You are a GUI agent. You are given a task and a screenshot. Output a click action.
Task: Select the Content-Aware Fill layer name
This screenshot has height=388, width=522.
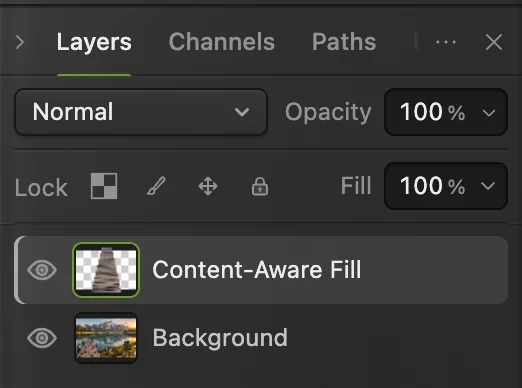(x=257, y=269)
